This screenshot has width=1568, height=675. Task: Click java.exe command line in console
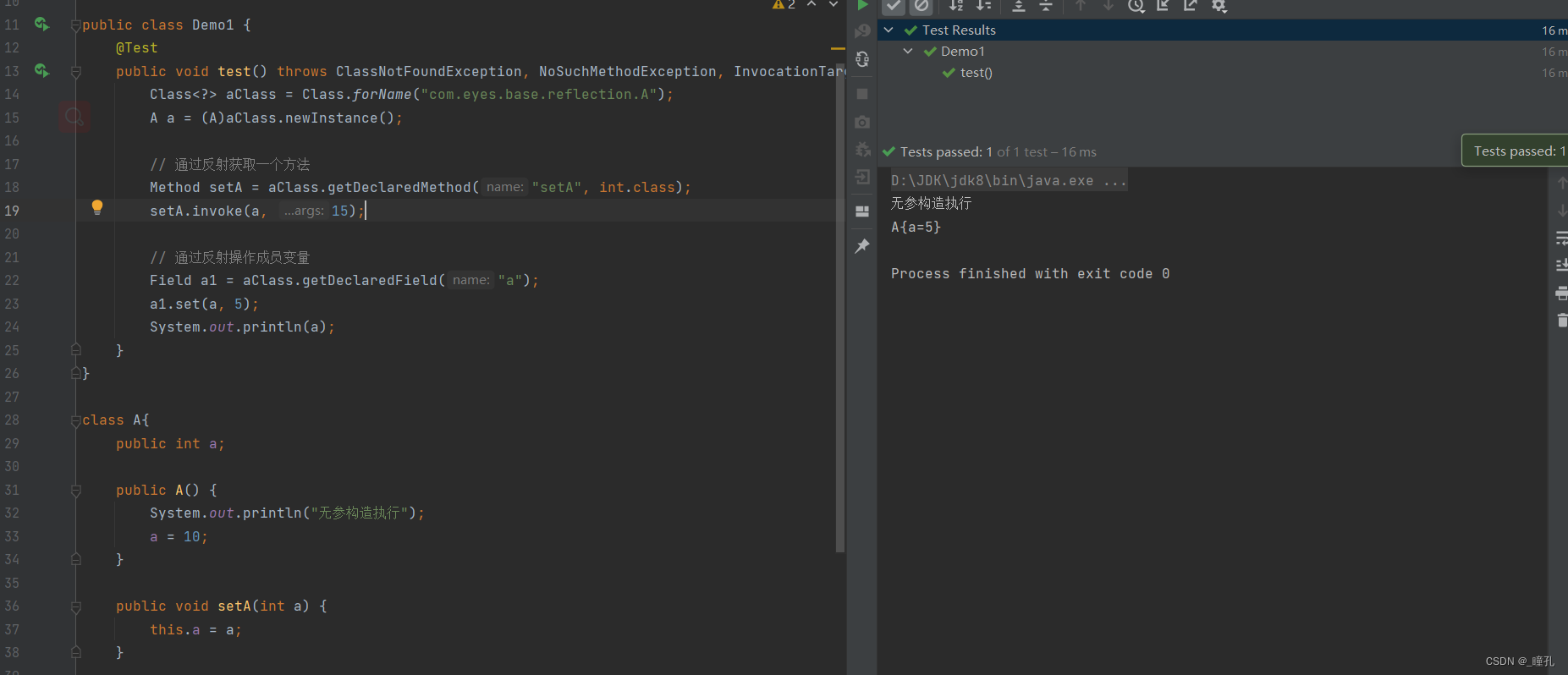(1009, 181)
